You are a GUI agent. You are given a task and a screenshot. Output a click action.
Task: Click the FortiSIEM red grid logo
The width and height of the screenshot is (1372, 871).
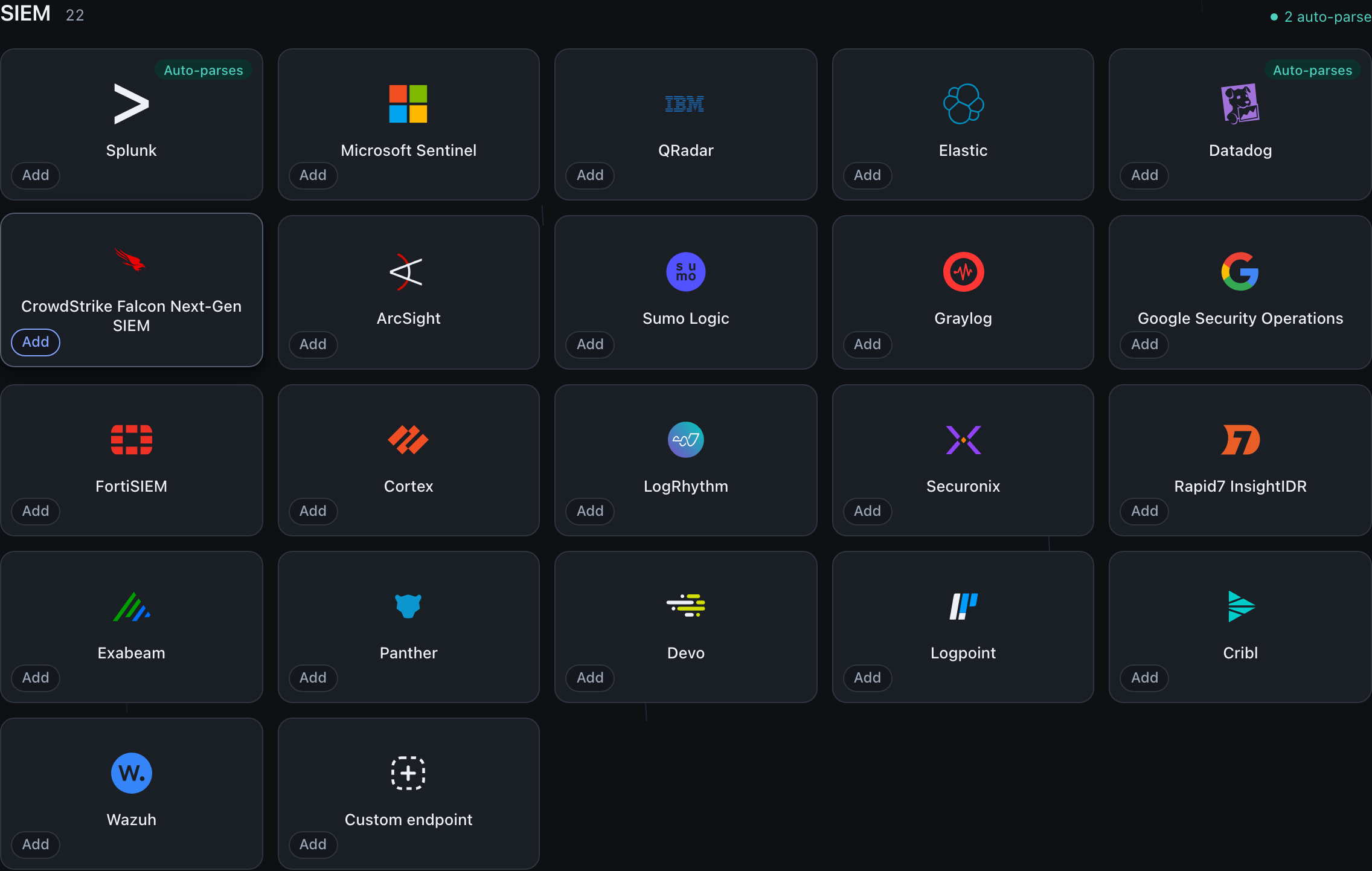[x=131, y=440]
